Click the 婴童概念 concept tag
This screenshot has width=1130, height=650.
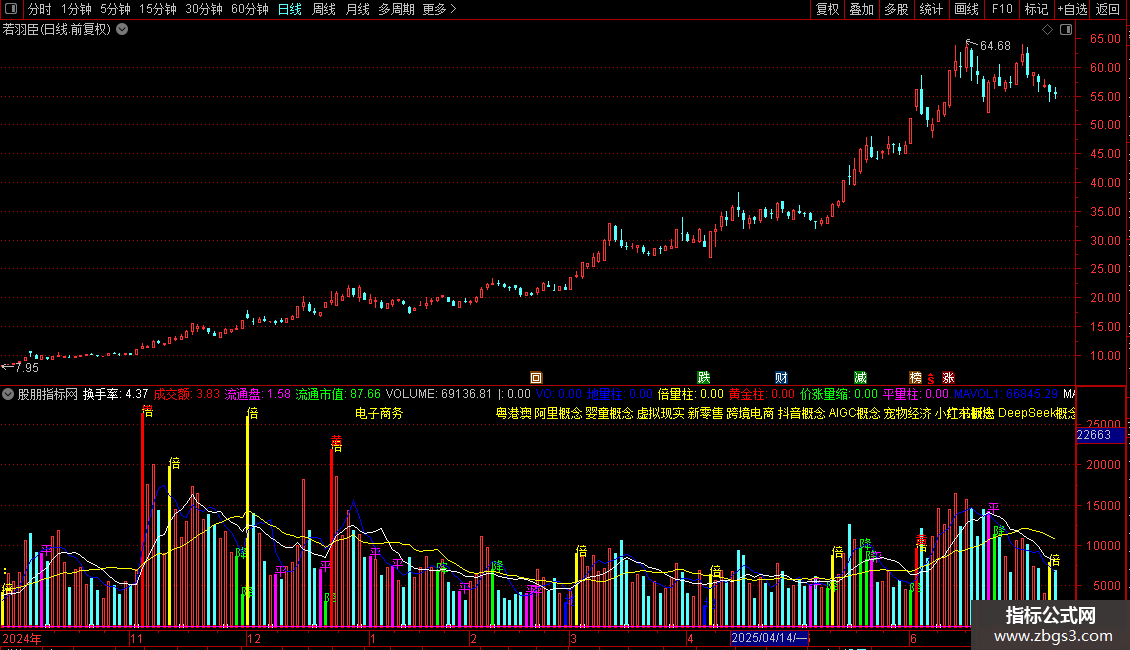click(x=610, y=414)
